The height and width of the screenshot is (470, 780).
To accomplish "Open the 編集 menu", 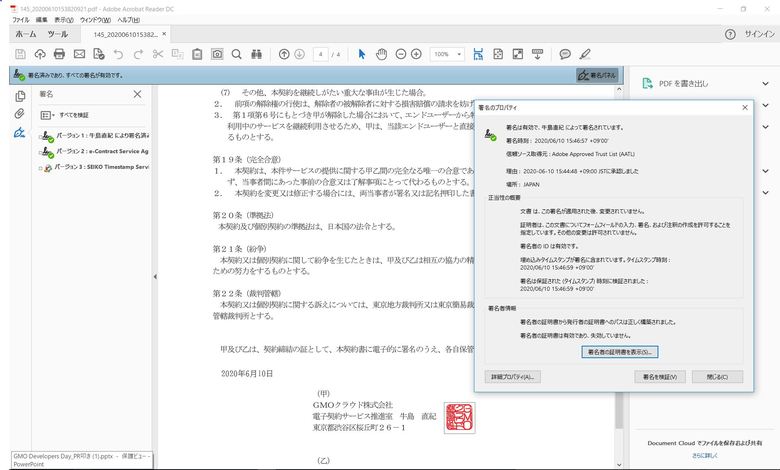I will click(42, 20).
